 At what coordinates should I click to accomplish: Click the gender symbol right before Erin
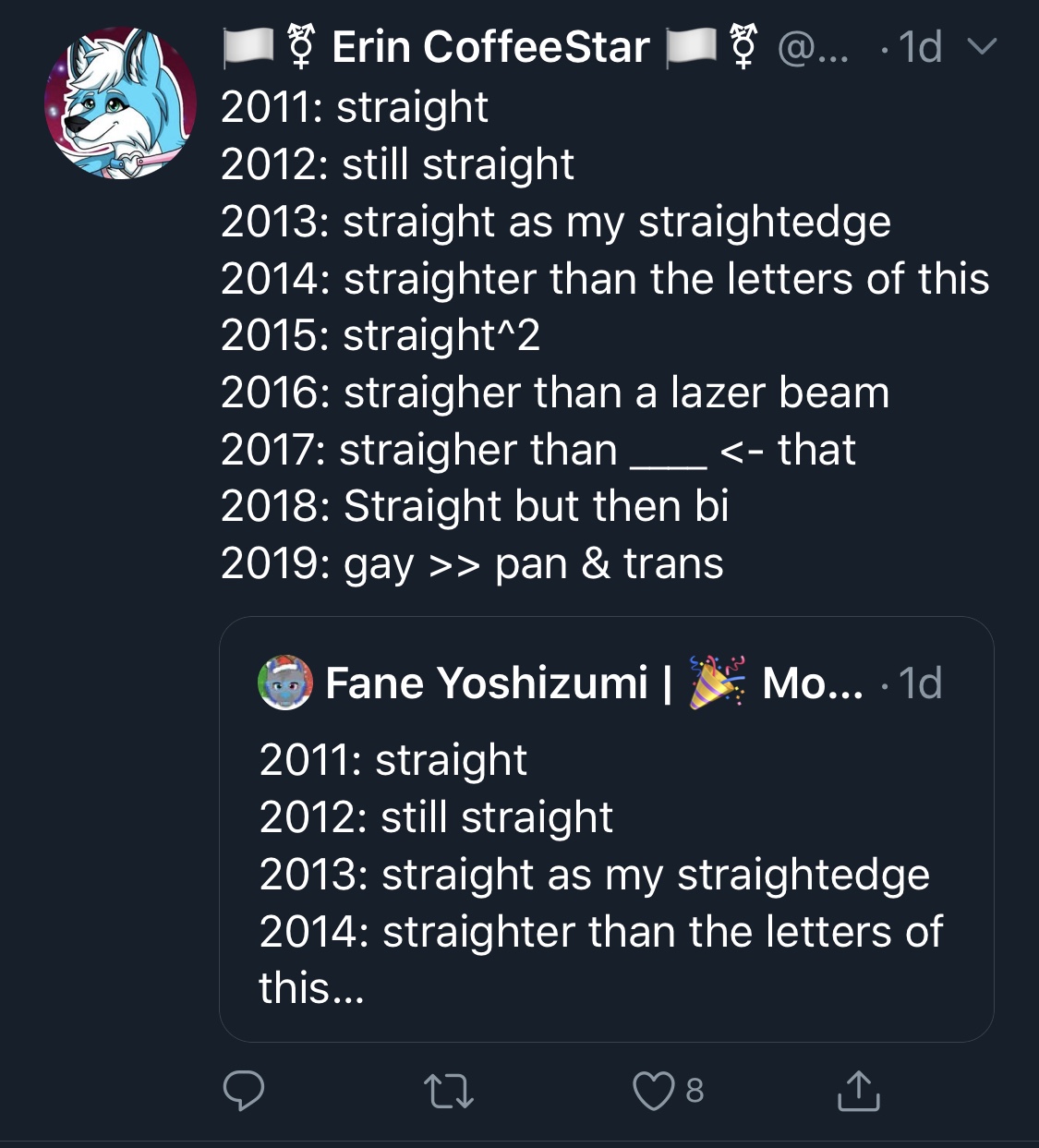point(299,48)
